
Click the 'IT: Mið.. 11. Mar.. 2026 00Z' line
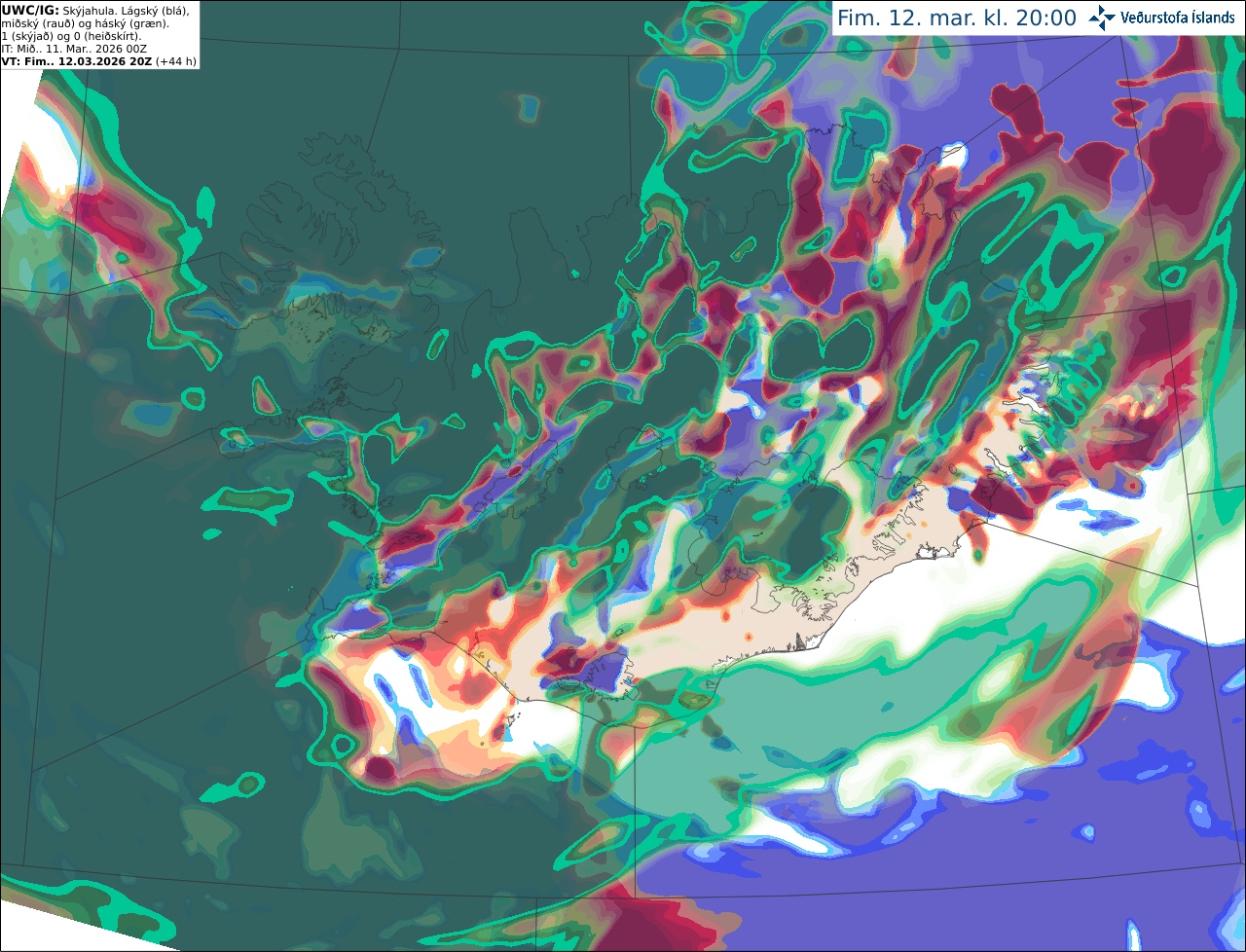click(74, 48)
